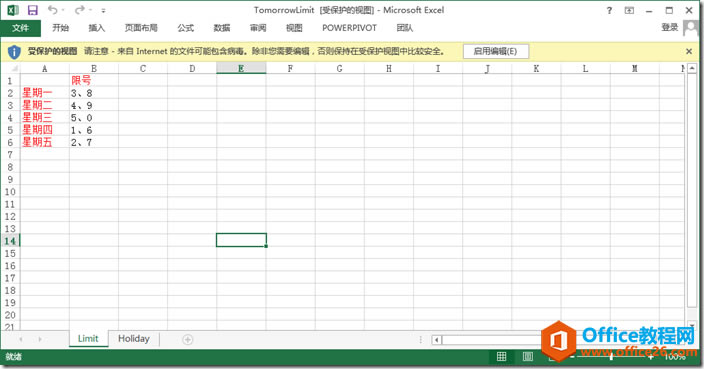Click the user account avatar icon
Viewport: 704px width, 369px height.
click(x=691, y=28)
